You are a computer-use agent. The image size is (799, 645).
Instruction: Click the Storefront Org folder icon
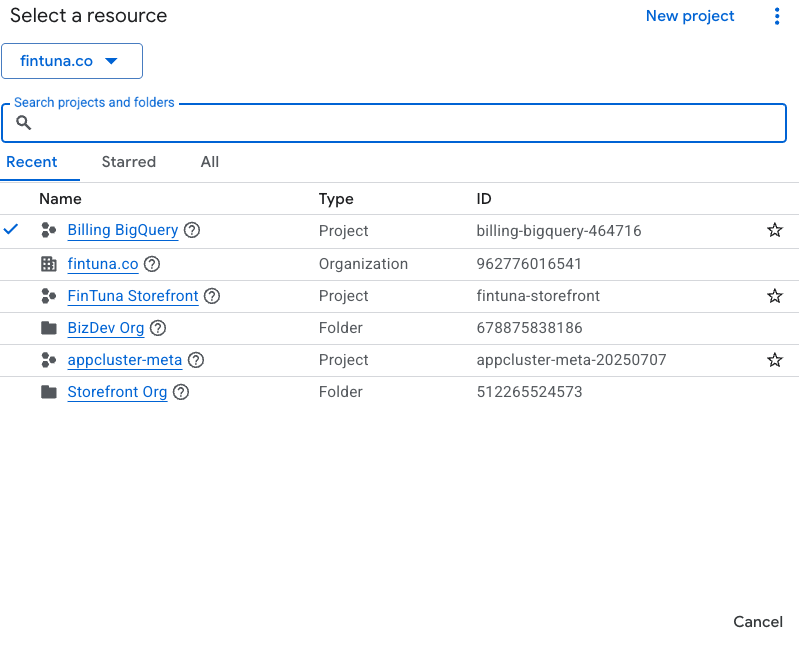pyautogui.click(x=48, y=392)
